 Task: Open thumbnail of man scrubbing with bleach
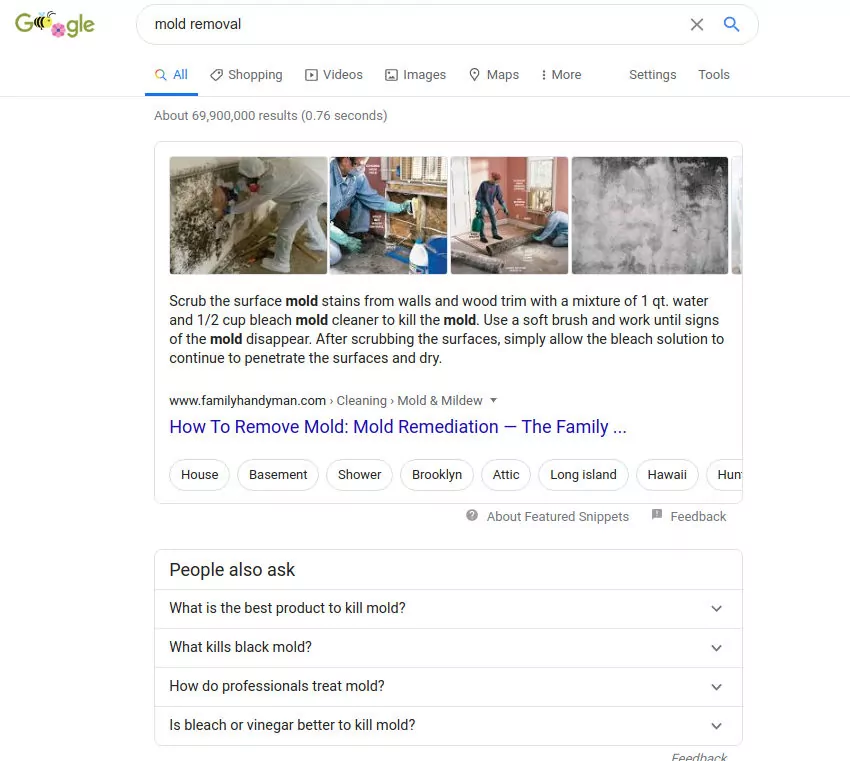[389, 215]
